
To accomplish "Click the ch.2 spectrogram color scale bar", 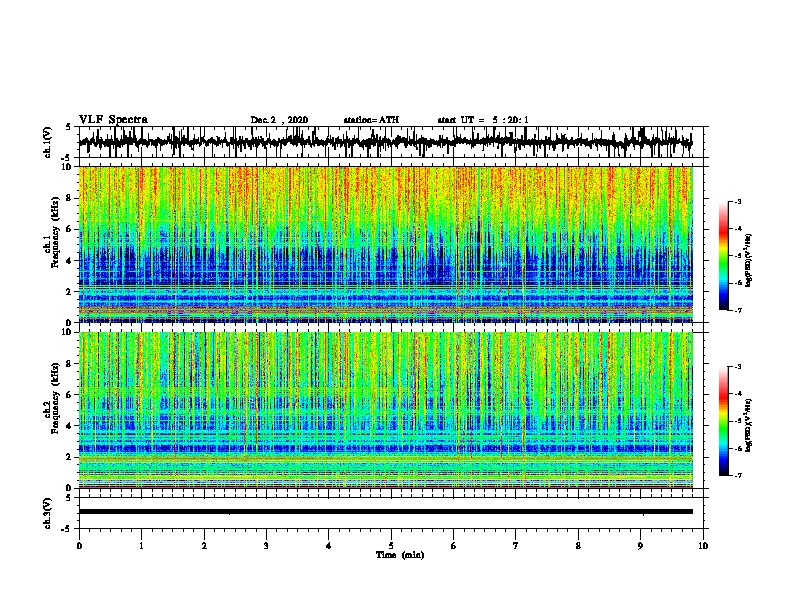I will (723, 421).
